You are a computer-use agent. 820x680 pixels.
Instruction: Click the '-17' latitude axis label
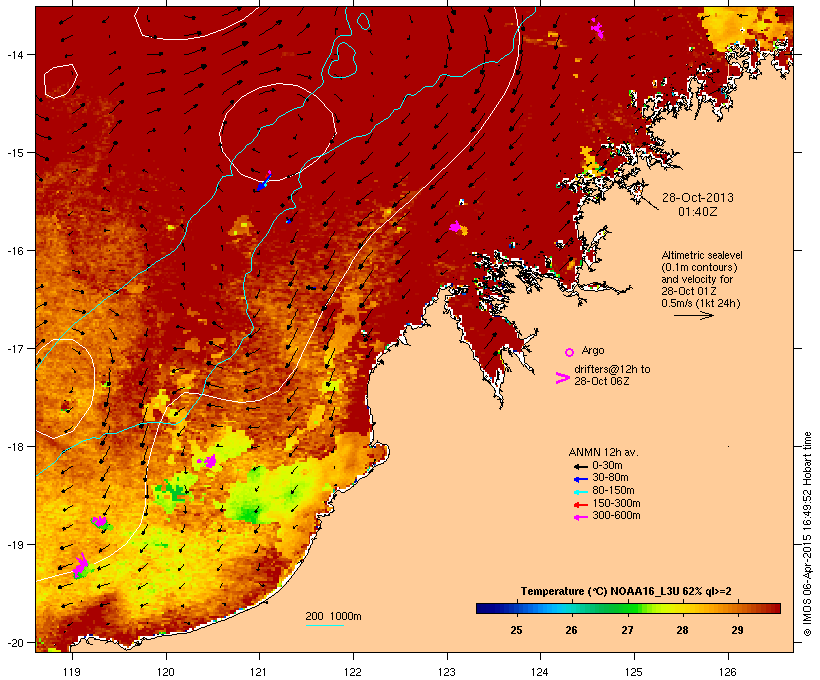pyautogui.click(x=14, y=348)
